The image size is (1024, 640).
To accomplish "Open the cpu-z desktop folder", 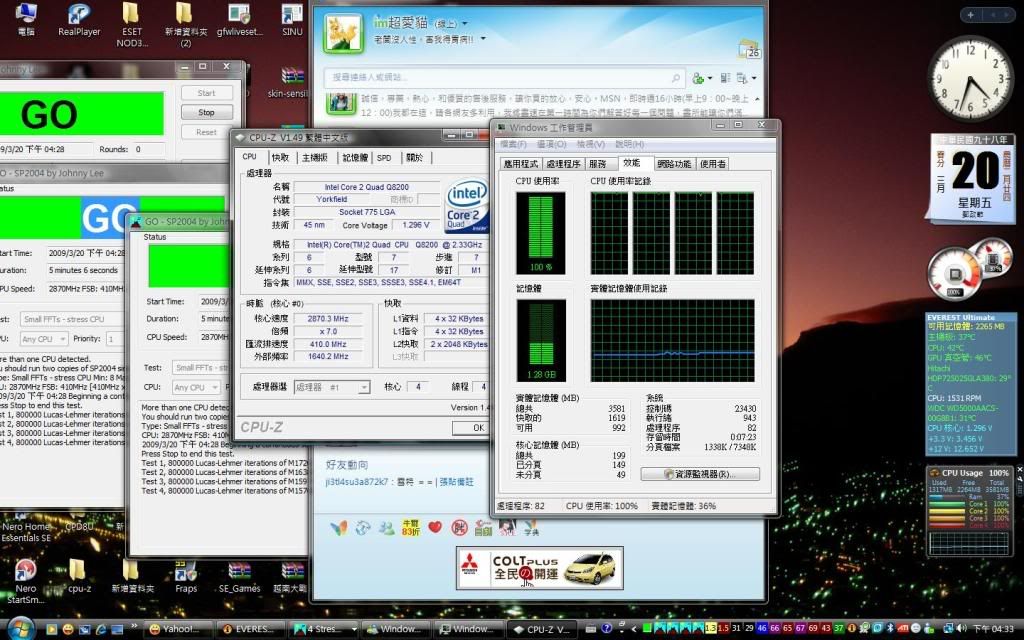I will [79, 575].
